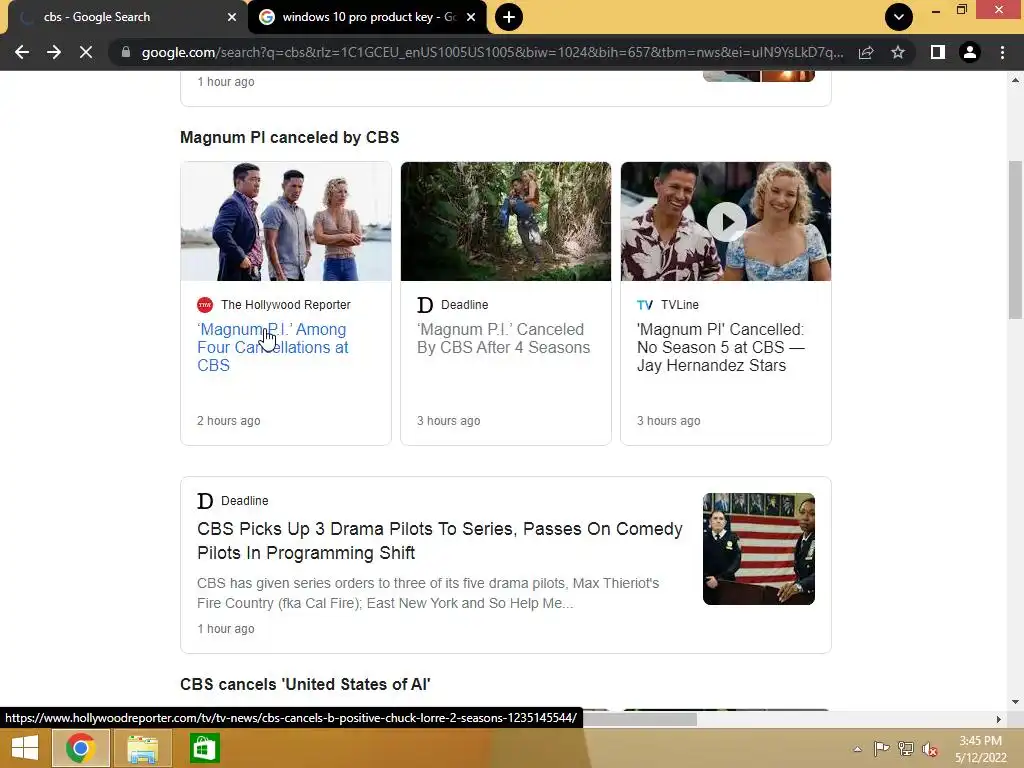Open the Chrome side panel
This screenshot has width=1024, height=768.
coord(938,52)
